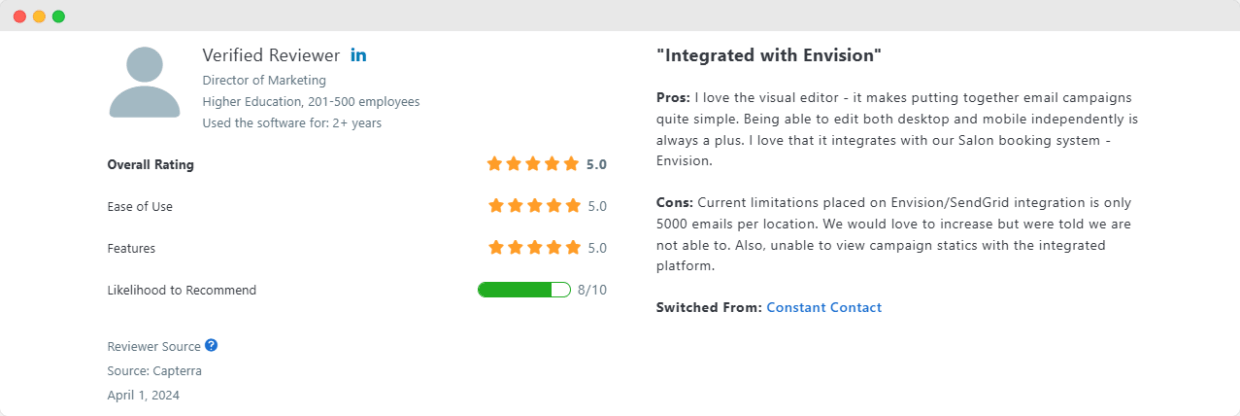Click the Likelihood to Recommend progress bar

pos(524,290)
